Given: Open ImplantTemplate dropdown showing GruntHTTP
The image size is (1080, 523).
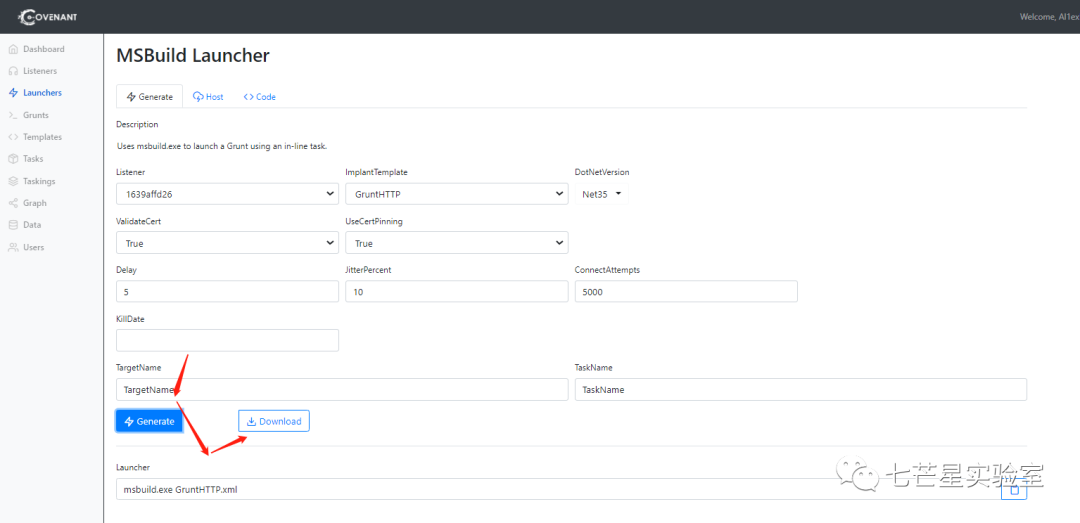Looking at the screenshot, I should 457,194.
